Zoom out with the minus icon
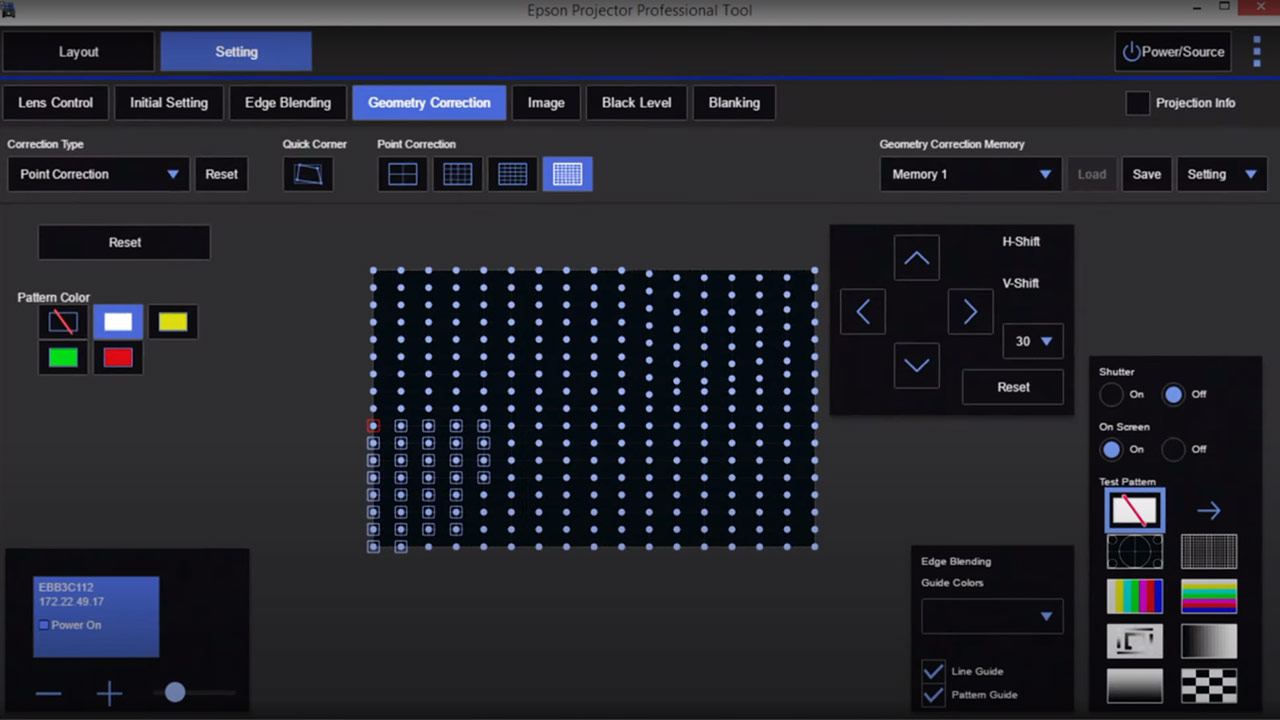 click(48, 693)
